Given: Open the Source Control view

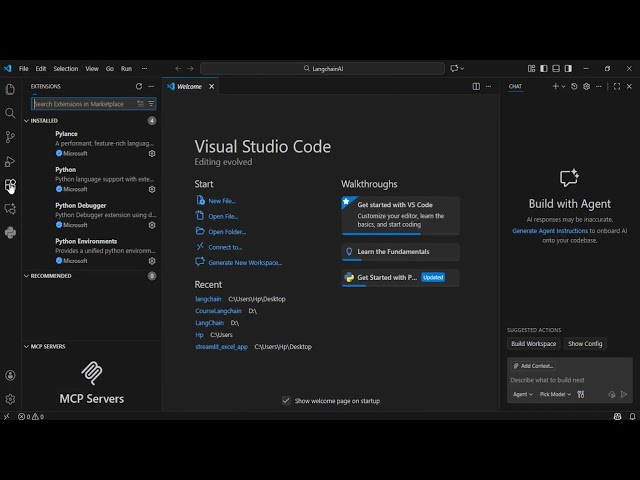Looking at the screenshot, I should tap(10, 137).
